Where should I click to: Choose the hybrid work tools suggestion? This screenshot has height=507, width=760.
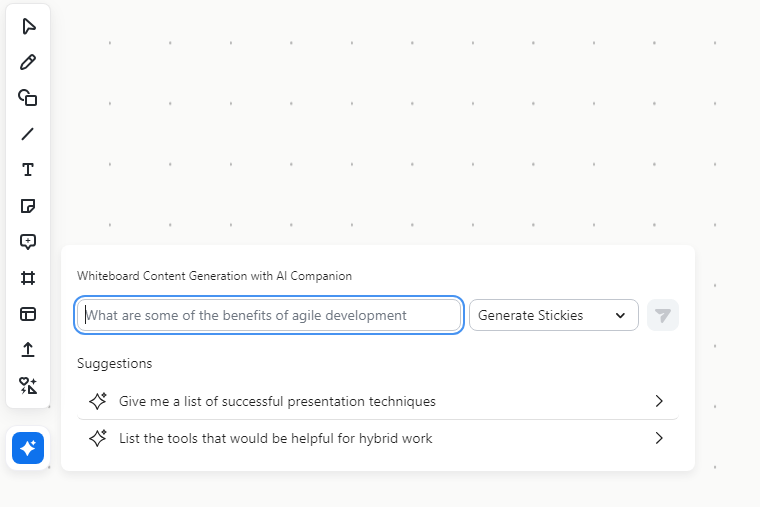pyautogui.click(x=275, y=438)
